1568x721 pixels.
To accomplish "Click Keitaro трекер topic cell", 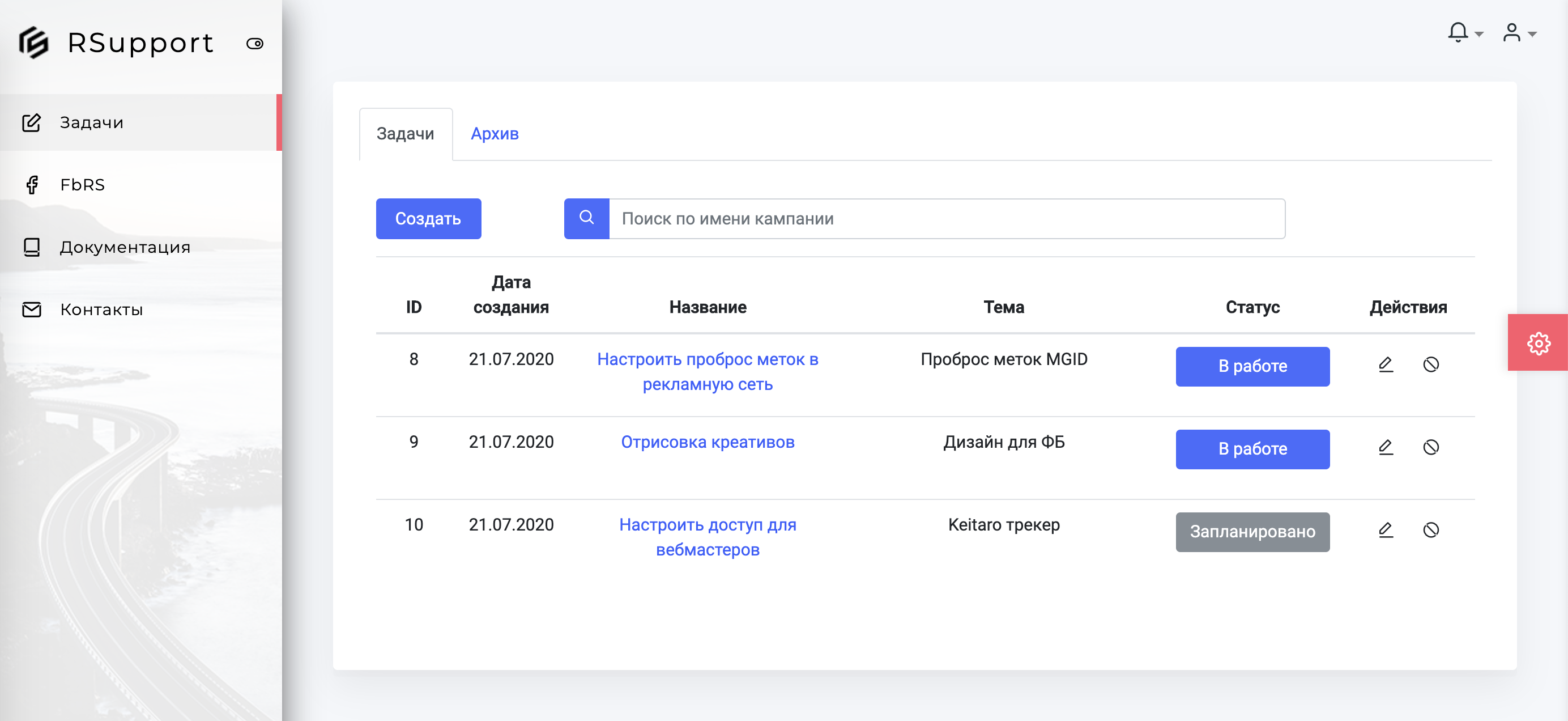I will point(1004,525).
